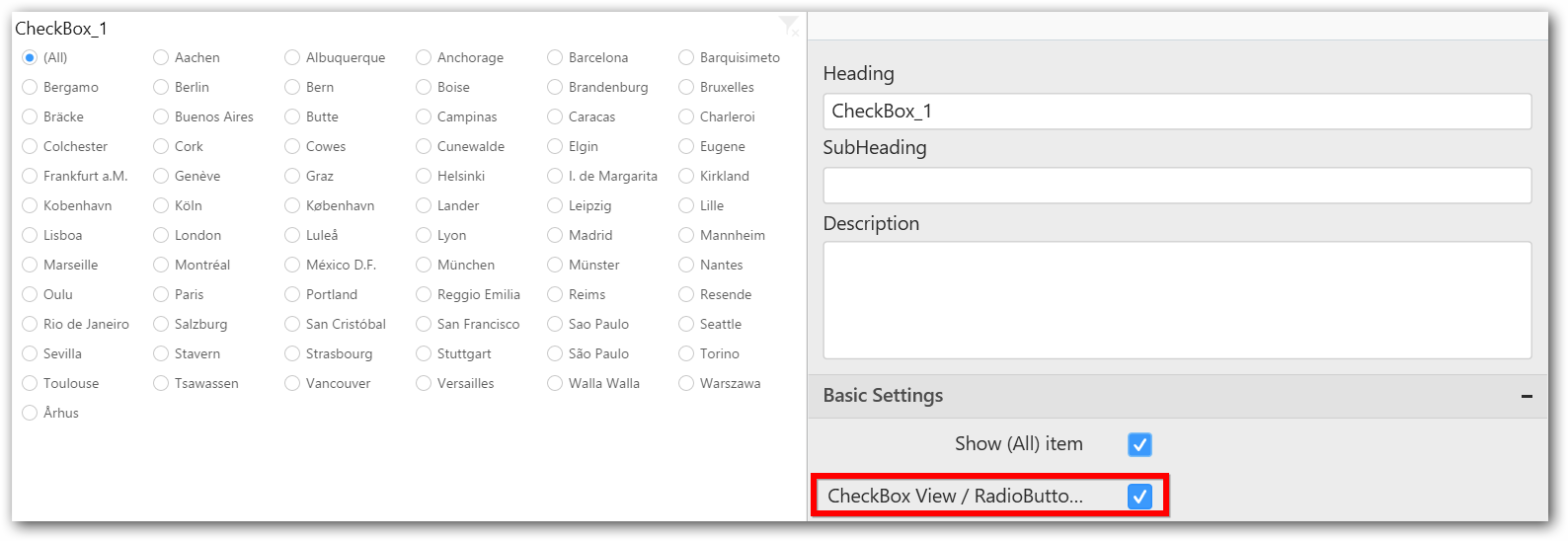Select the Seattle option
The image size is (1568, 541).
click(686, 324)
